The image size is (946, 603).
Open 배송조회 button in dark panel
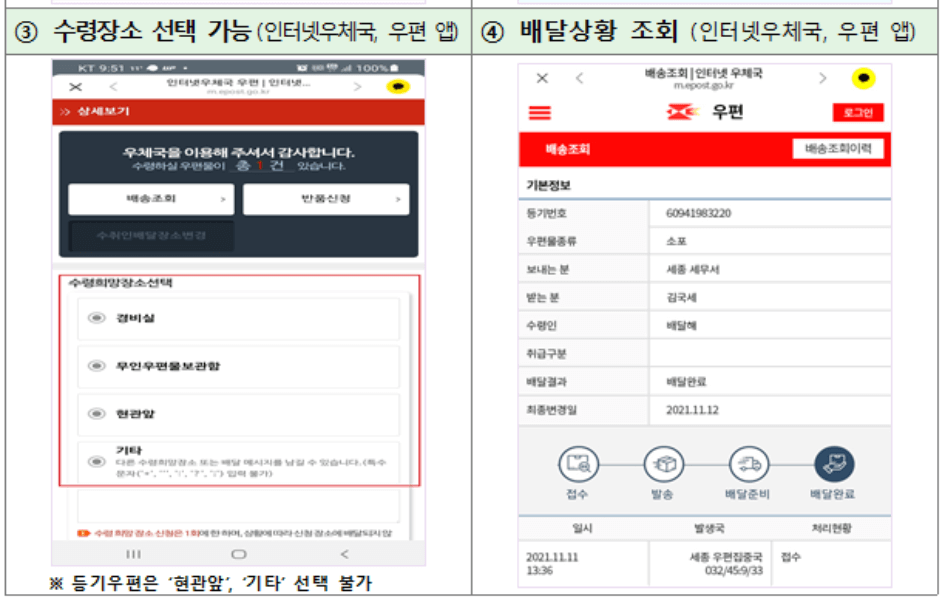pyautogui.click(x=151, y=199)
